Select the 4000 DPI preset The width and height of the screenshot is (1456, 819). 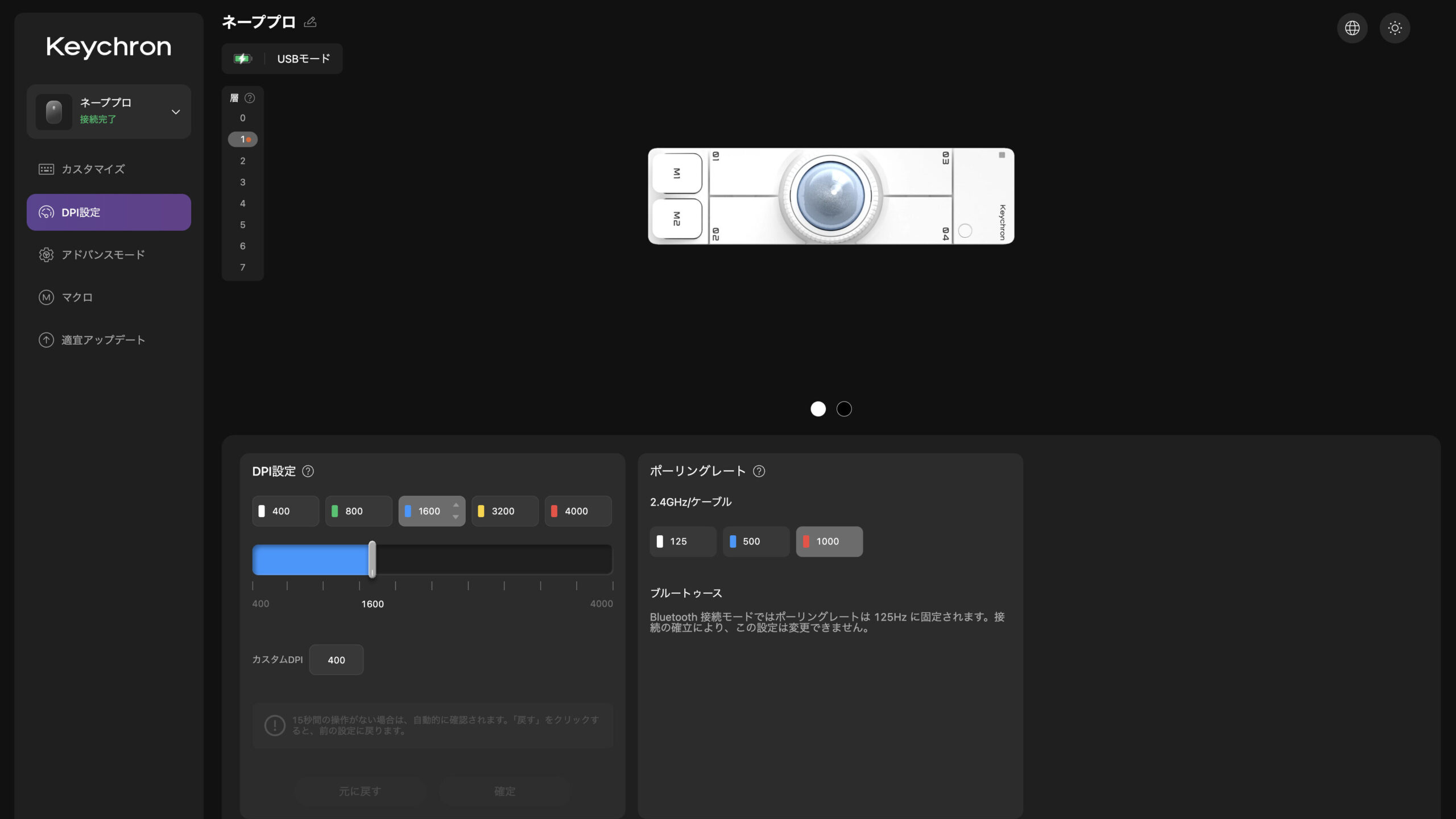[578, 511]
